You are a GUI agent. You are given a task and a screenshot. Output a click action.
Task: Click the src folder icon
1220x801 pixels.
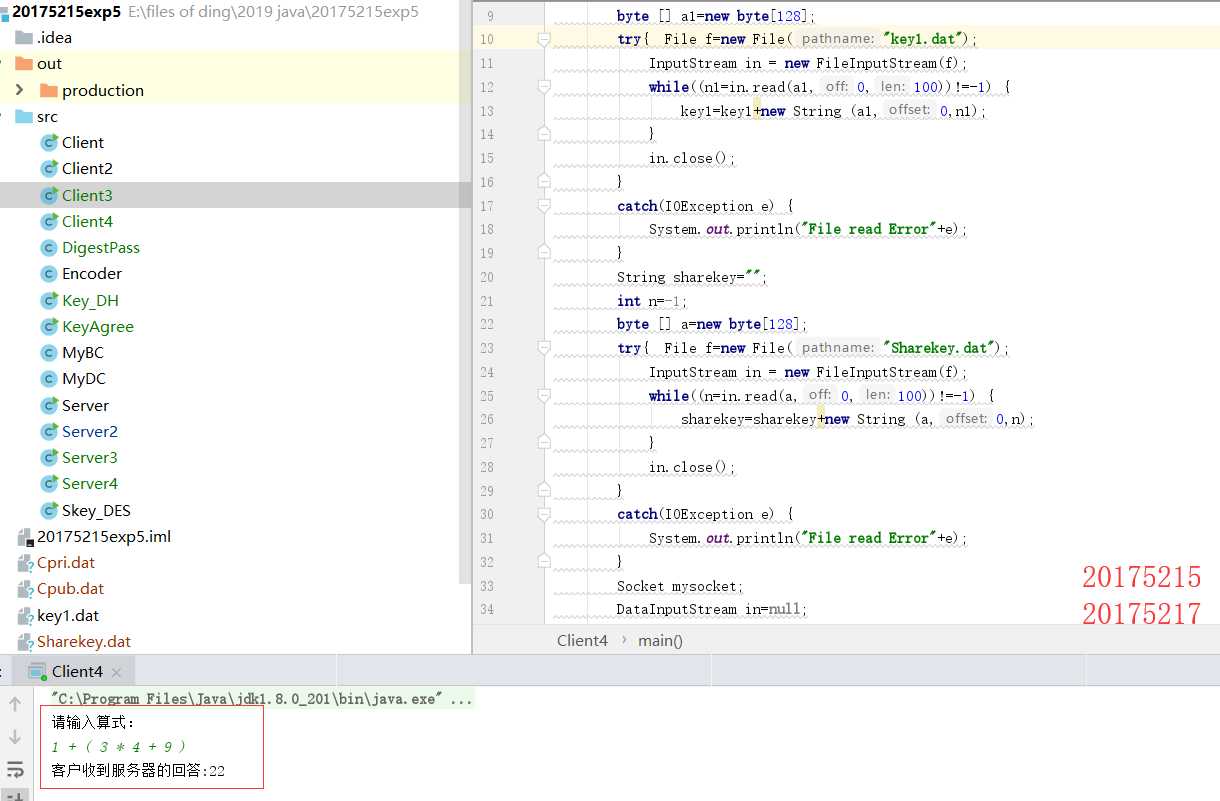click(x=25, y=116)
